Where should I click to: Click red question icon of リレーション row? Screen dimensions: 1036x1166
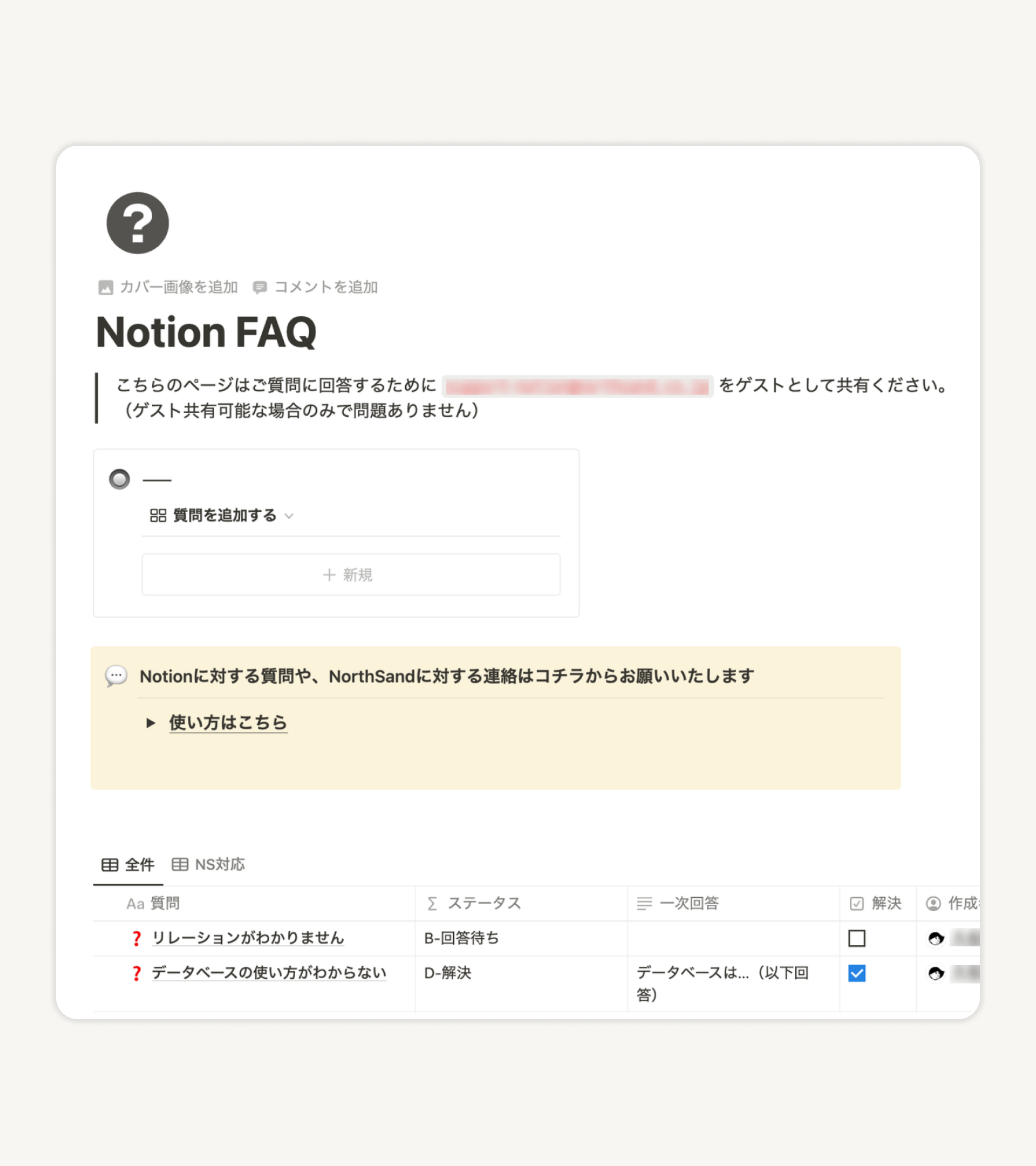(137, 938)
